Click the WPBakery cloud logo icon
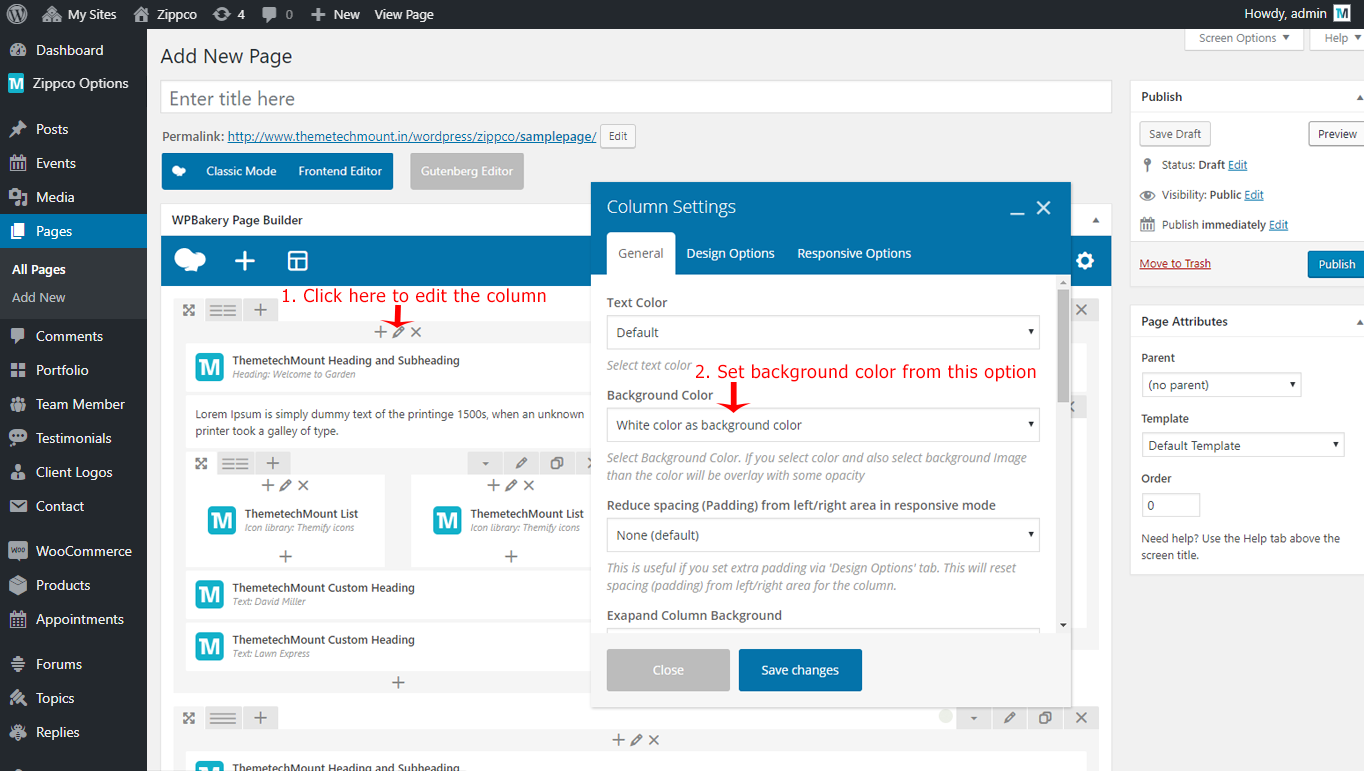Viewport: 1364px width, 771px height. click(190, 261)
